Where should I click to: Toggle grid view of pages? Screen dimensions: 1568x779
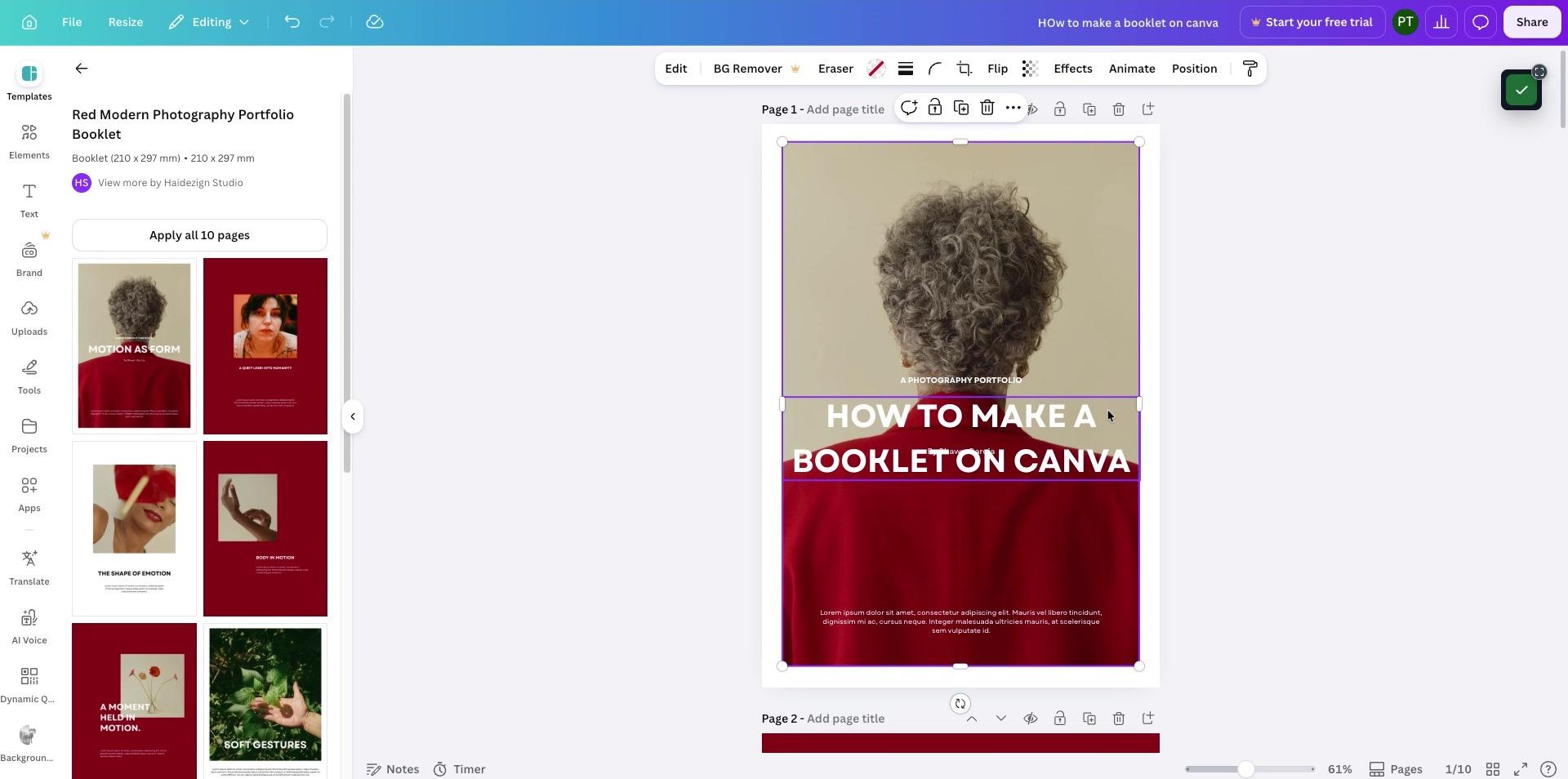click(x=1493, y=769)
